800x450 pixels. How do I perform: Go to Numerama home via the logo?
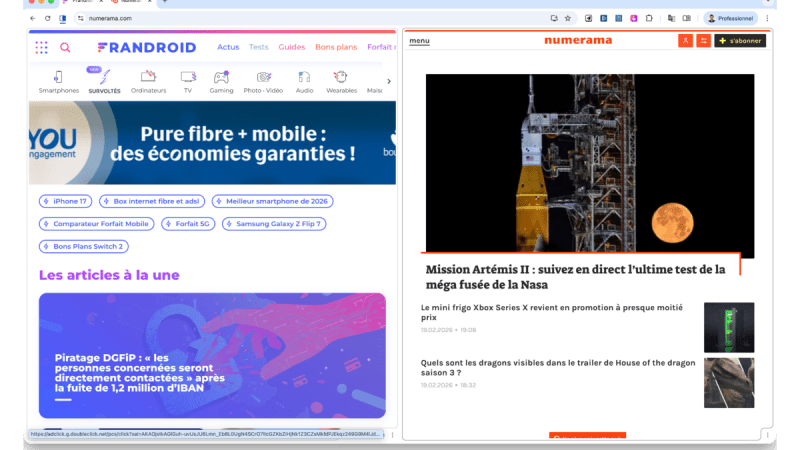[578, 40]
